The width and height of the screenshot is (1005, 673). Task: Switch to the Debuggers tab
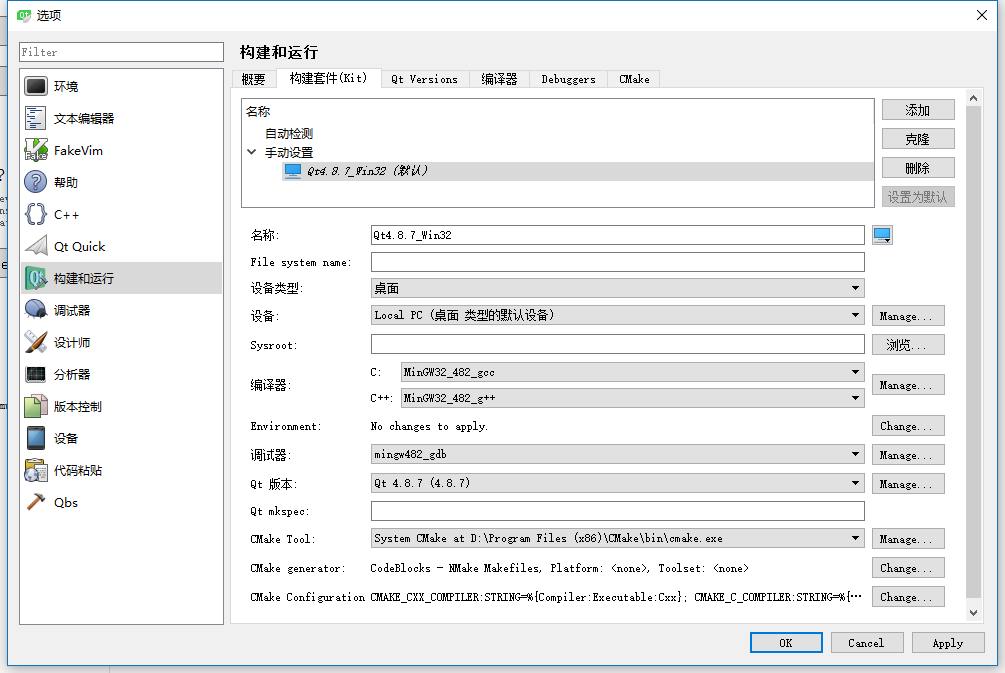[569, 79]
